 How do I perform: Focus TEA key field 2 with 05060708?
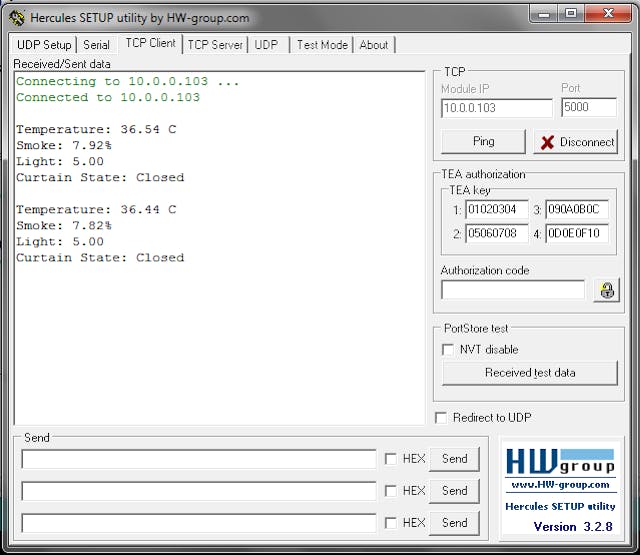tap(497, 233)
